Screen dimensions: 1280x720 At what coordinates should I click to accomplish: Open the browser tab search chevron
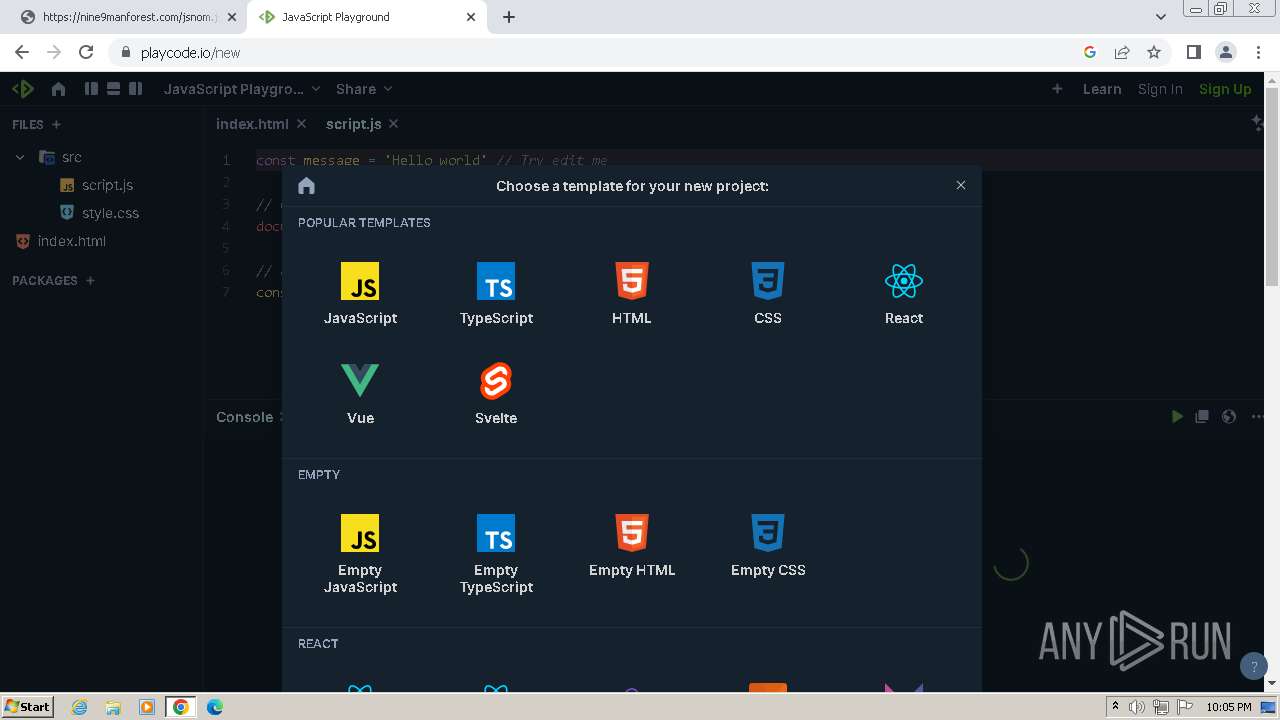pyautogui.click(x=1160, y=17)
